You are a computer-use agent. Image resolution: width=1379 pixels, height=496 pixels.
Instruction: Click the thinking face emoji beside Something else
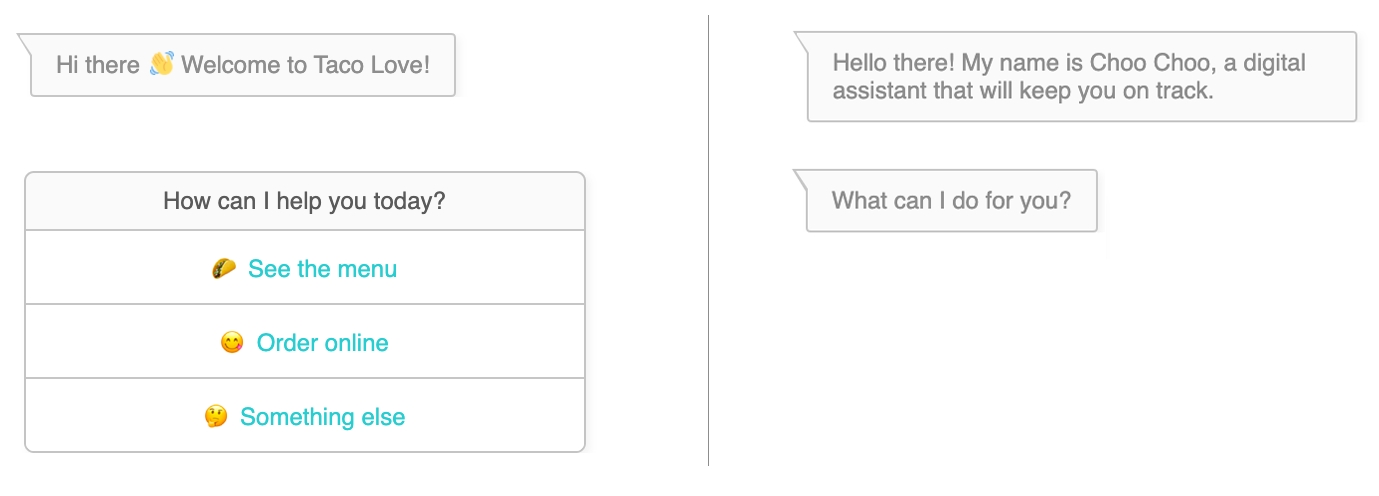click(x=216, y=417)
